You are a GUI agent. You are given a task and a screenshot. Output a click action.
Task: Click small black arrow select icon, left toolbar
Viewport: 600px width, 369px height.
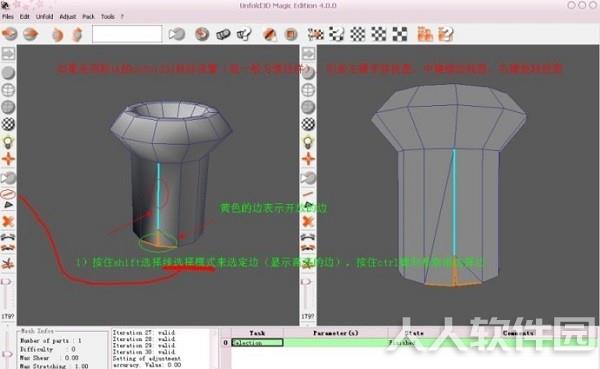tap(8, 205)
